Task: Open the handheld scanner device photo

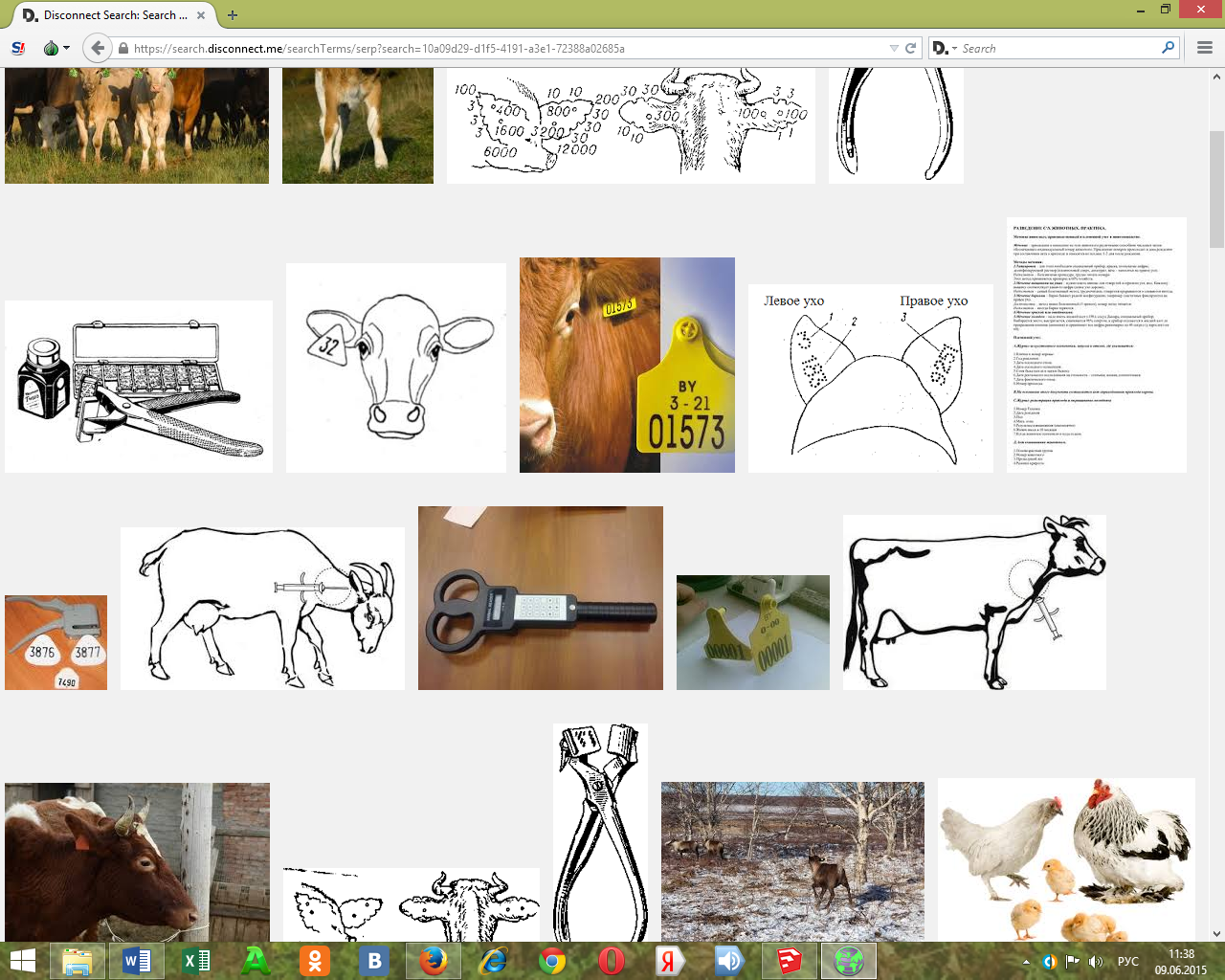Action: (541, 598)
